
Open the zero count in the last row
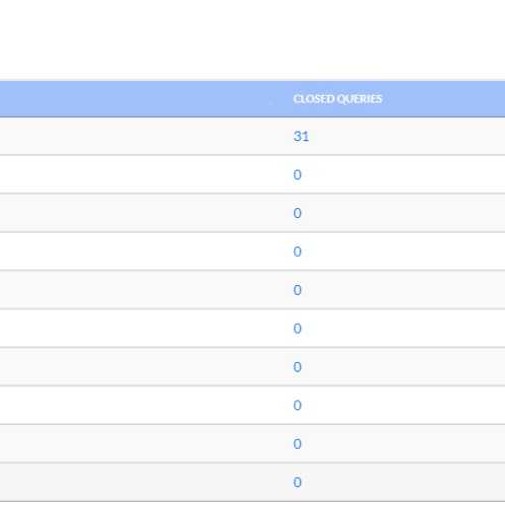pyautogui.click(x=297, y=482)
